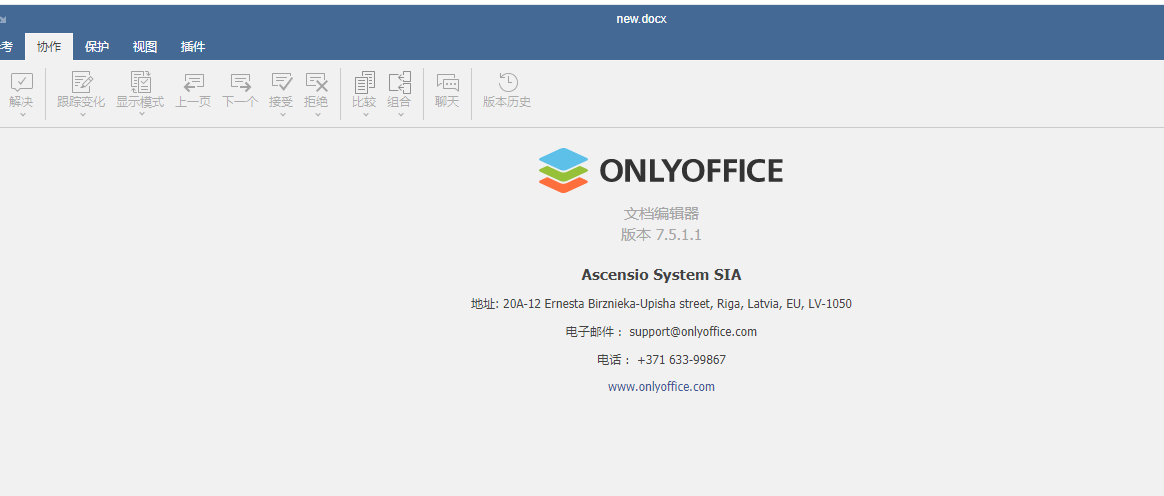
Task: Click the new.docx document title
Action: click(x=641, y=19)
